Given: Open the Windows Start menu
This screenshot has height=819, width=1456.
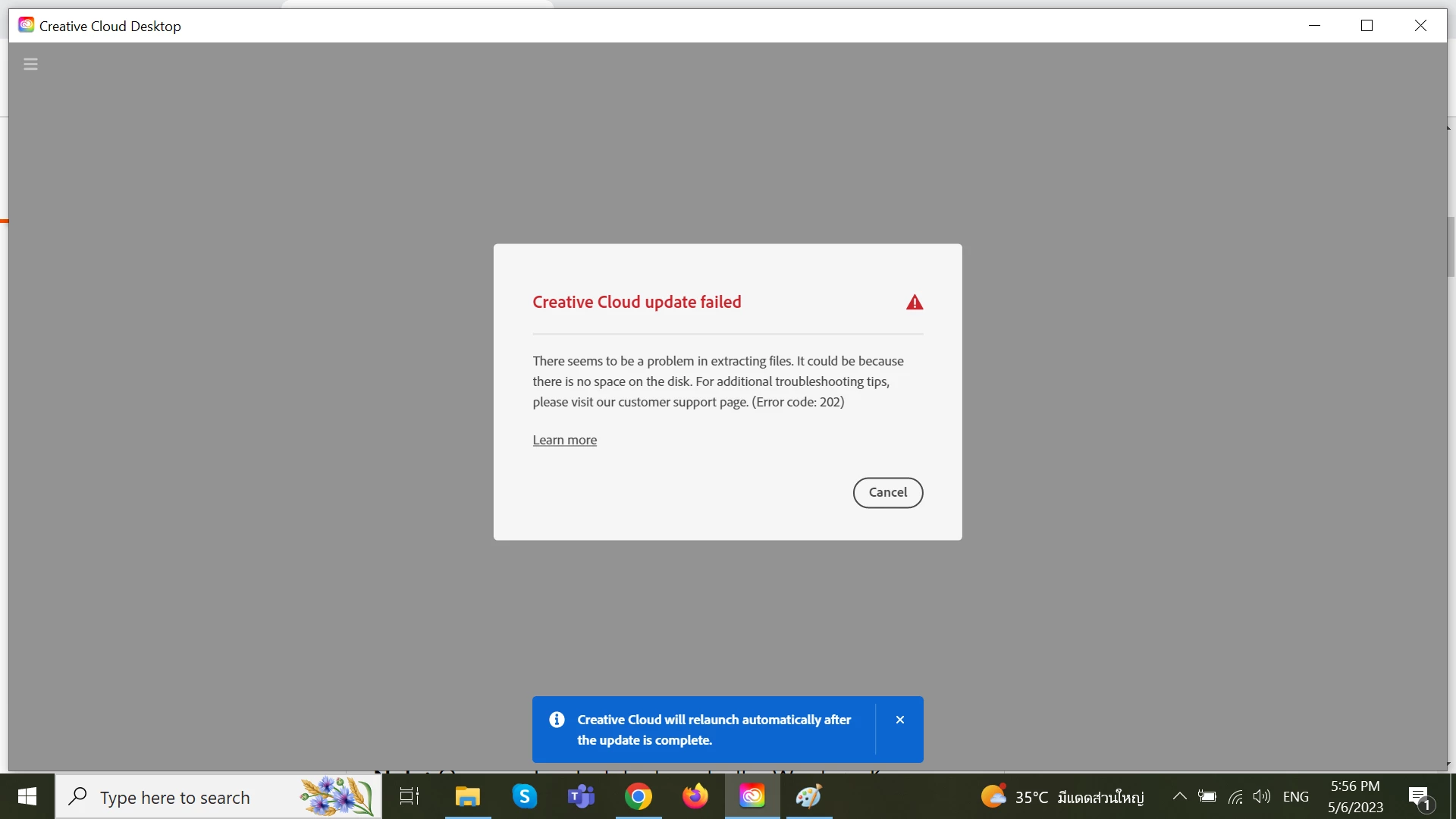Looking at the screenshot, I should (27, 796).
